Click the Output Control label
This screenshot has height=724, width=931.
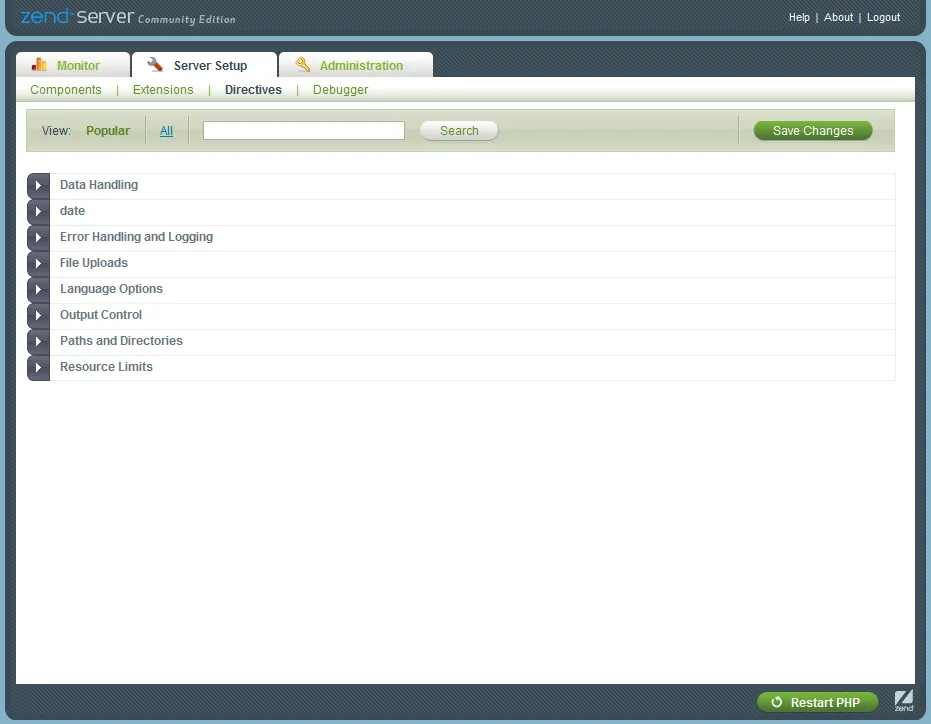pyautogui.click(x=101, y=315)
